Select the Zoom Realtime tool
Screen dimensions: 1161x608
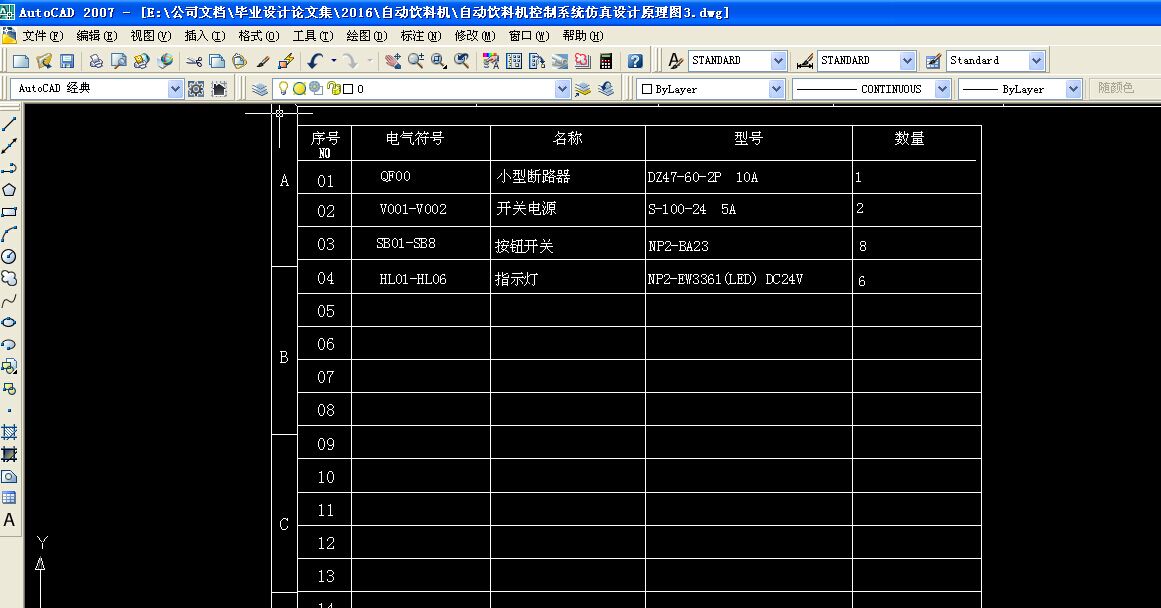coord(415,61)
